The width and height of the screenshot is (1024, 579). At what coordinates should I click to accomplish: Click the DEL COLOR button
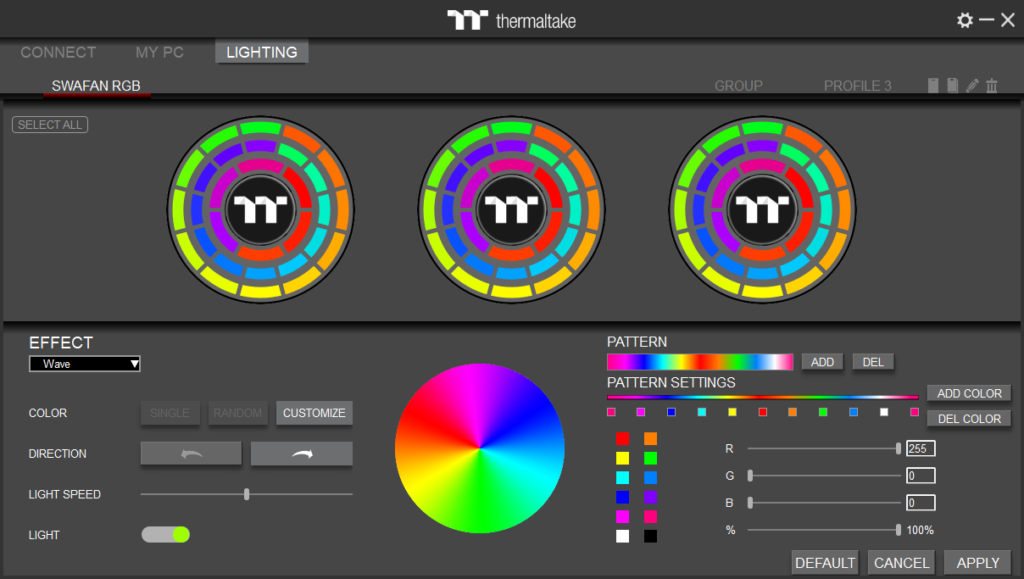[x=969, y=419]
